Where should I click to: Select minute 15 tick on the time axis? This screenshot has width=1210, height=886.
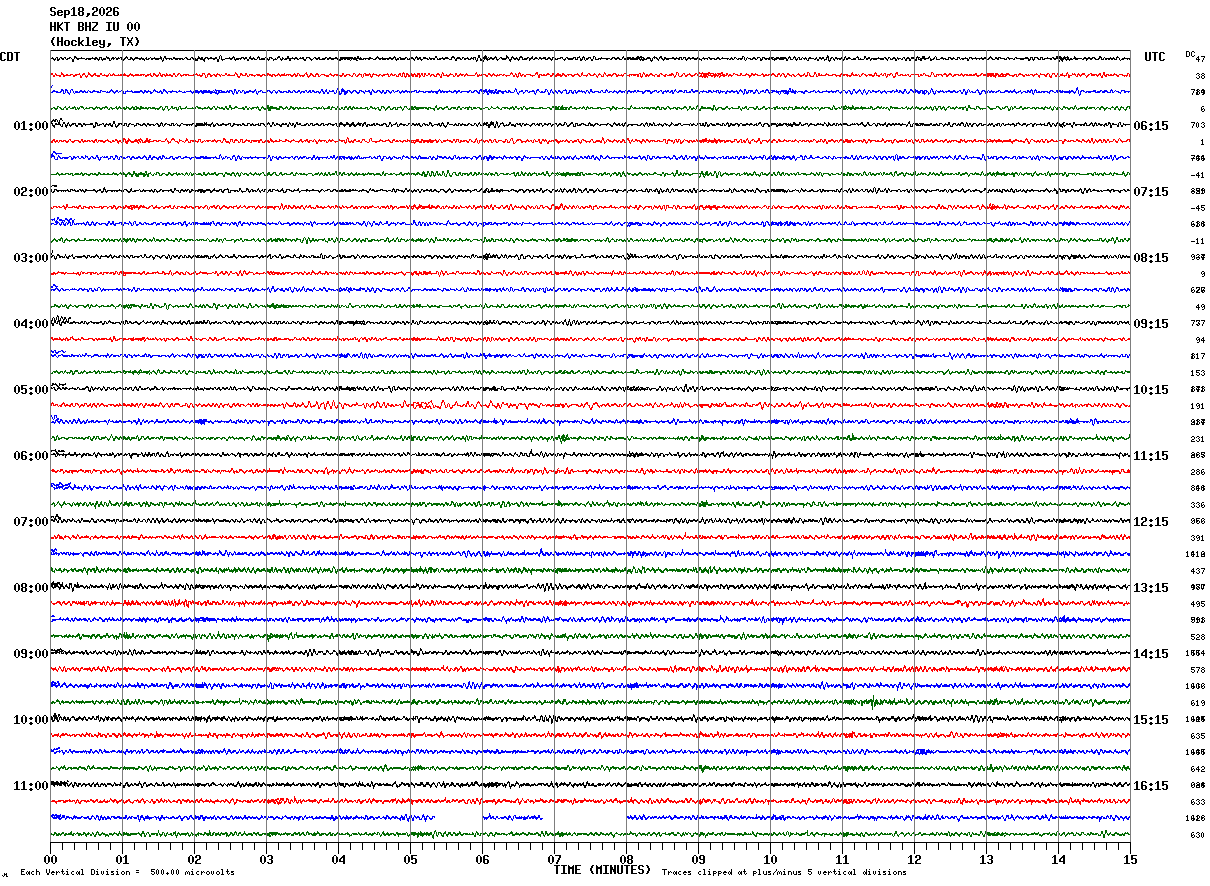1130,859
